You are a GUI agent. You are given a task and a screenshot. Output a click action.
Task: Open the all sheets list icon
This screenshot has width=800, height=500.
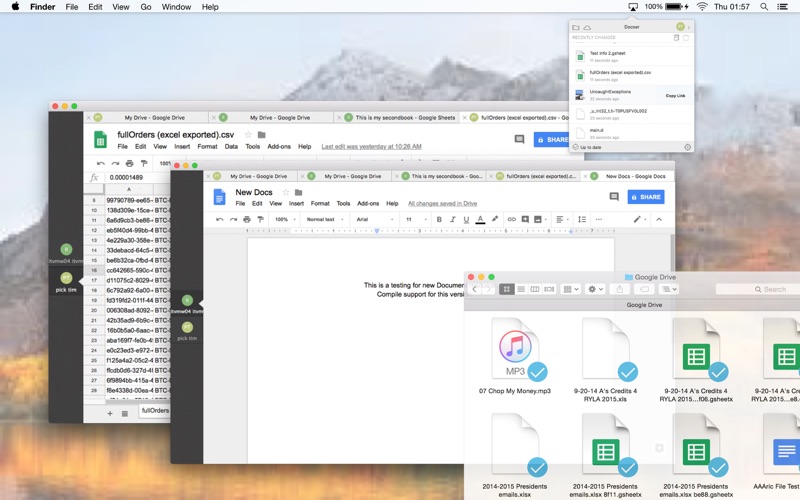[x=124, y=413]
